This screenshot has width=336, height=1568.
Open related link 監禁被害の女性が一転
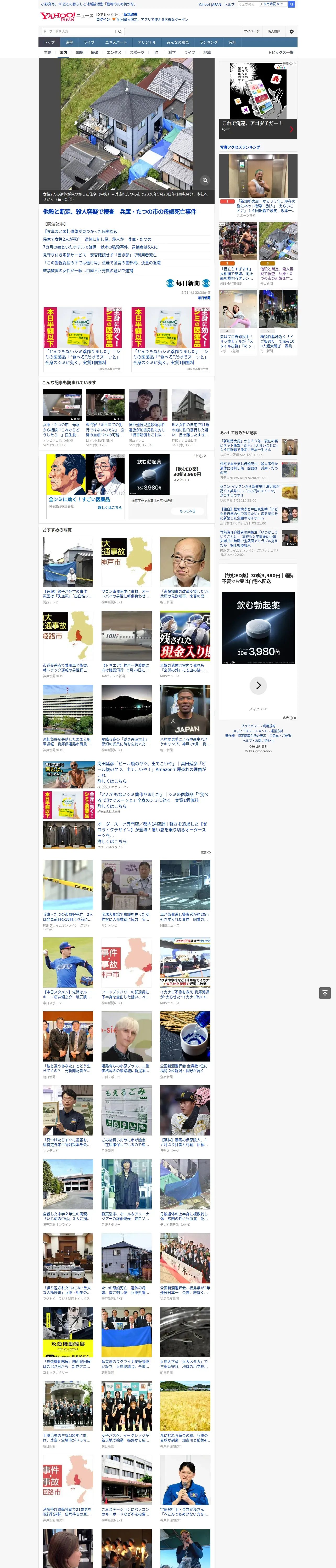click(88, 271)
